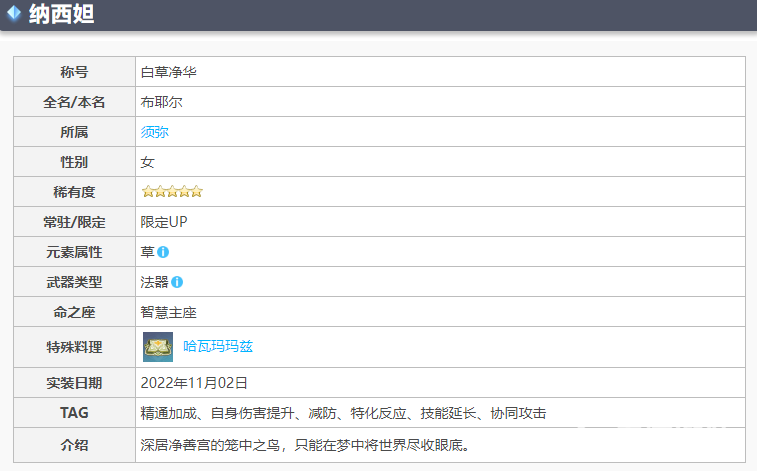The height and width of the screenshot is (471, 757).
Task: Click the 性别 row label
Action: pyautogui.click(x=74, y=162)
